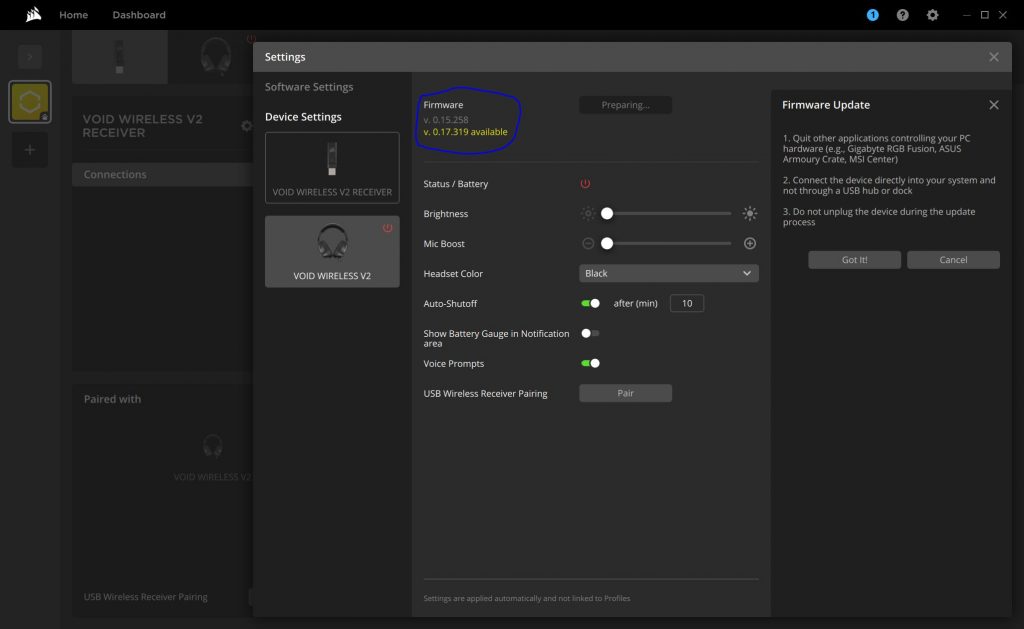Maximize the iCUE window
Screen dimensions: 1024x629
point(985,15)
